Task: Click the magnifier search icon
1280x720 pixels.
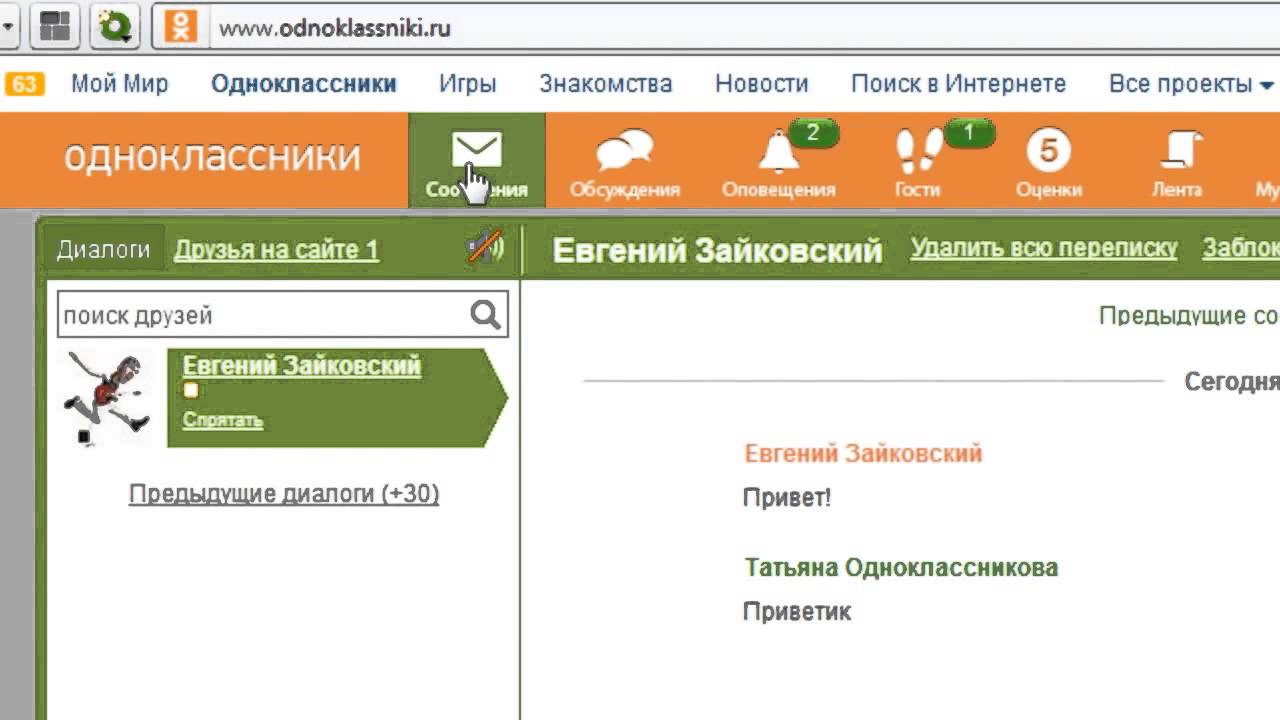Action: pos(485,315)
